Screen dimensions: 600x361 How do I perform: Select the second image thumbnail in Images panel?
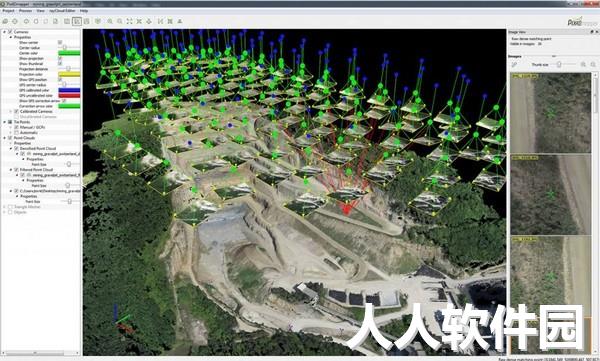pos(551,194)
